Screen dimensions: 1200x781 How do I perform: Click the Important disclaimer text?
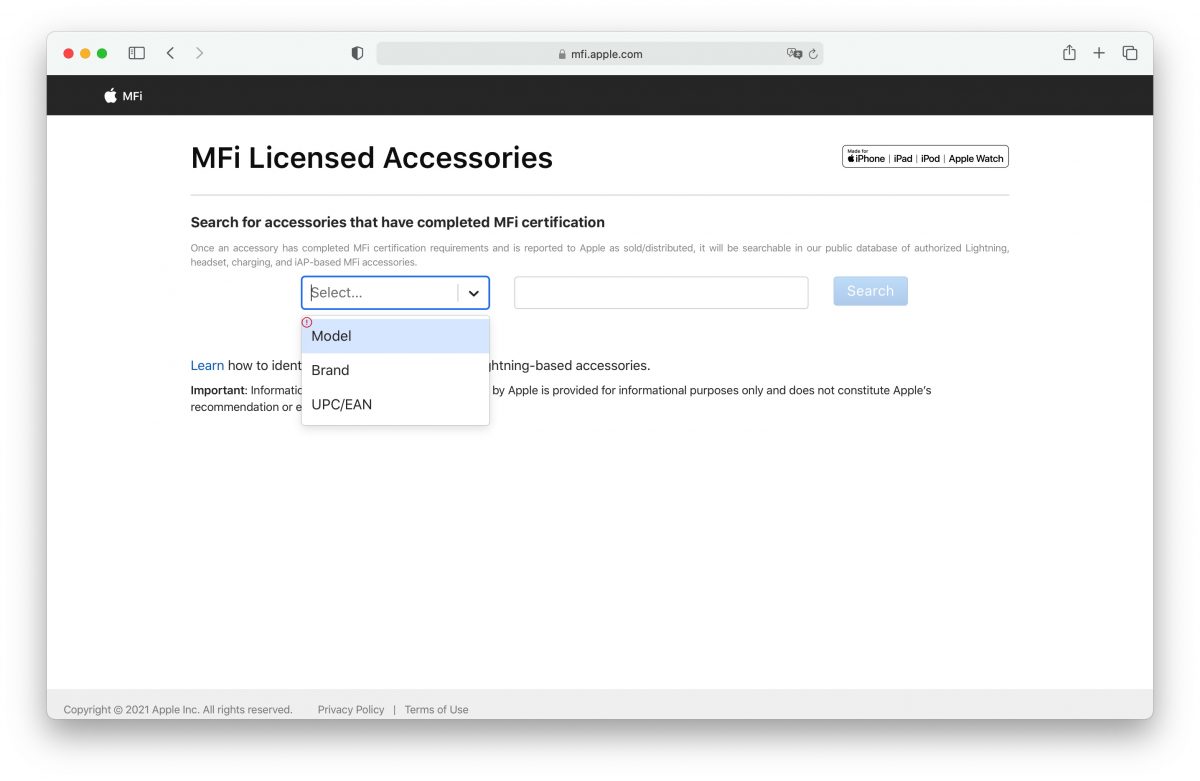[561, 398]
